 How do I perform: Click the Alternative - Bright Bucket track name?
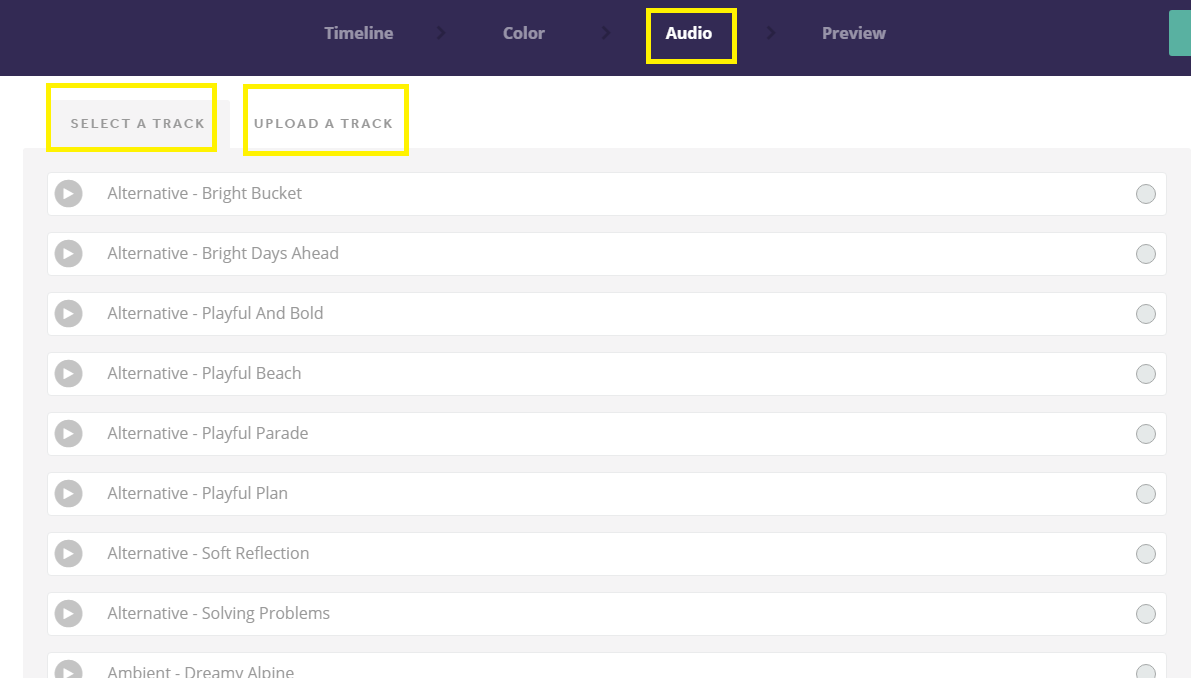tap(204, 194)
